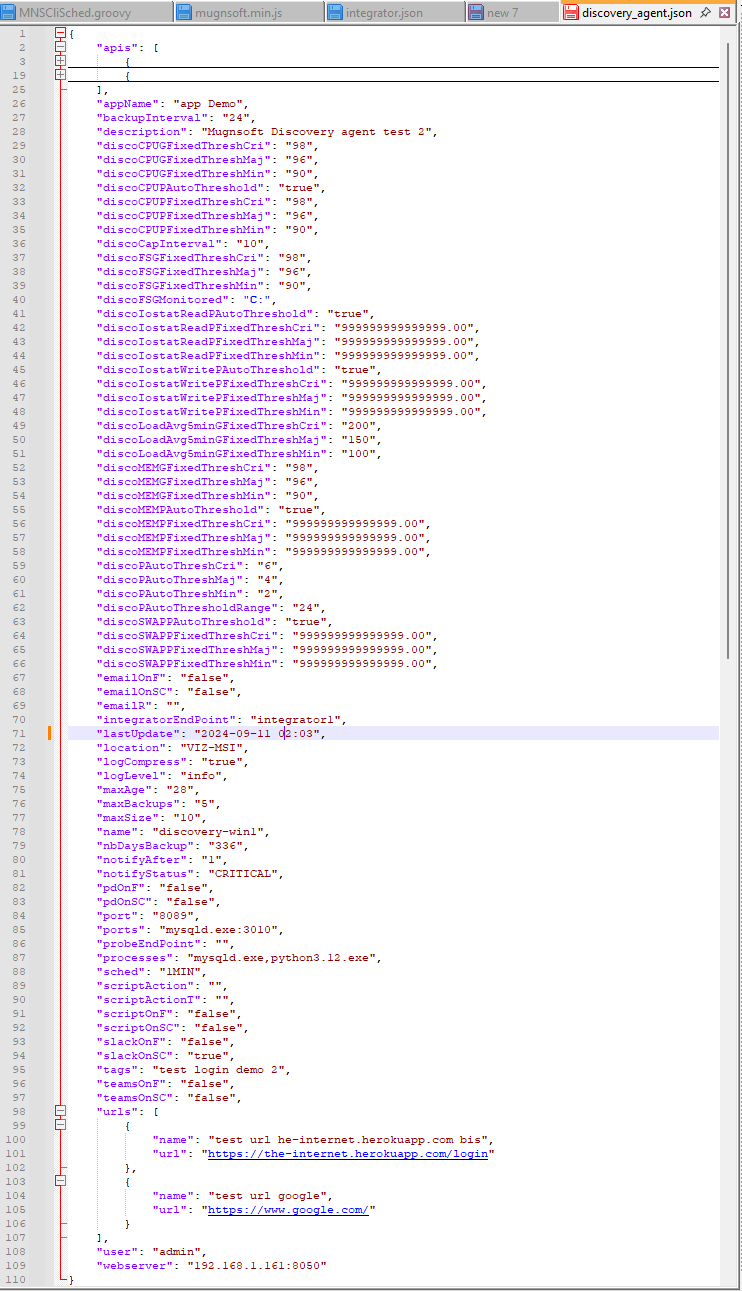Viewport: 742px width, 1291px height.
Task: Click the "location": "VIZ-MSI" line
Action: [171, 747]
